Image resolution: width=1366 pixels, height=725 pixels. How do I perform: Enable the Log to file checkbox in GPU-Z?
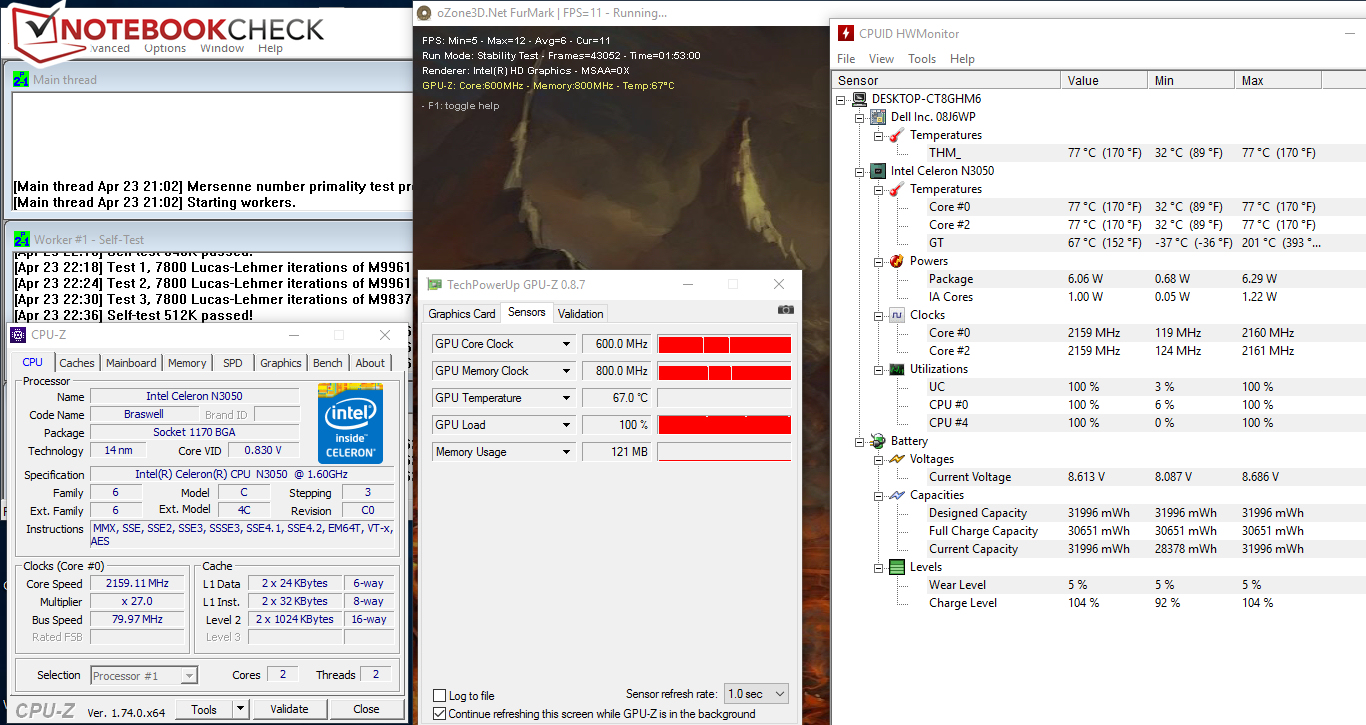click(x=439, y=696)
